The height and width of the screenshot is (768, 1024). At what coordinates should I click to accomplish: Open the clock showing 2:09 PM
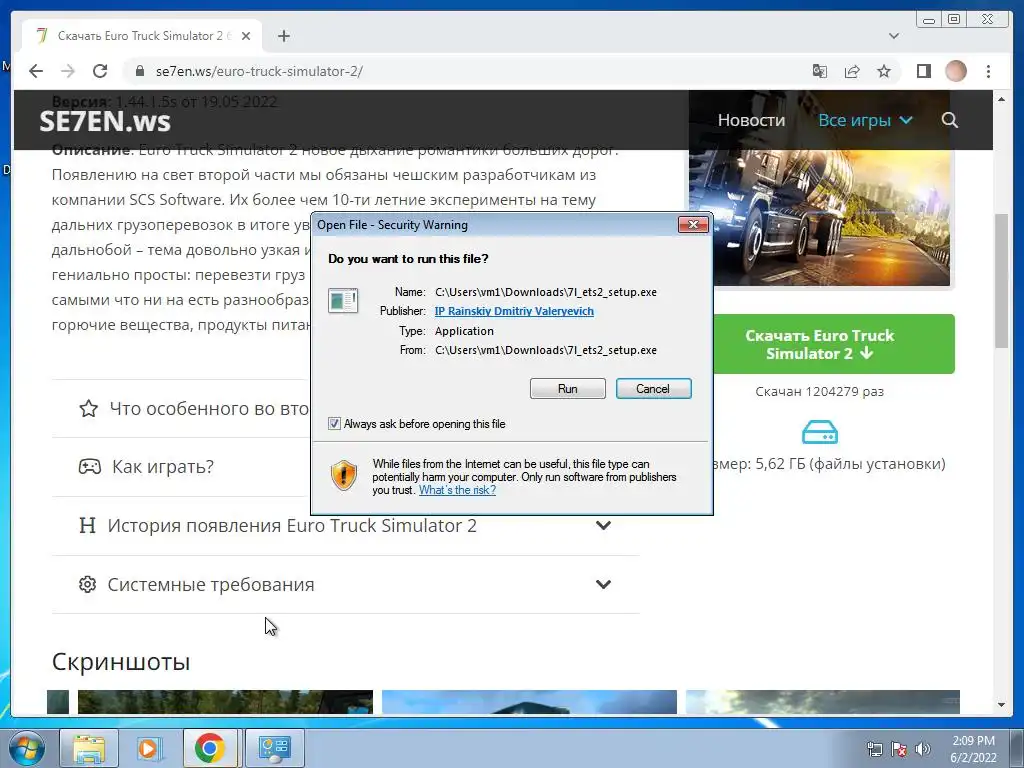pyautogui.click(x=973, y=749)
